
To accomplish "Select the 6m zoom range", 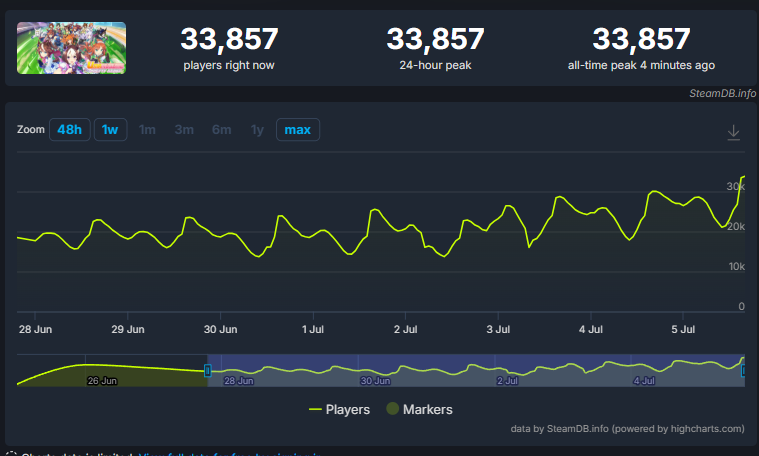I will (221, 130).
